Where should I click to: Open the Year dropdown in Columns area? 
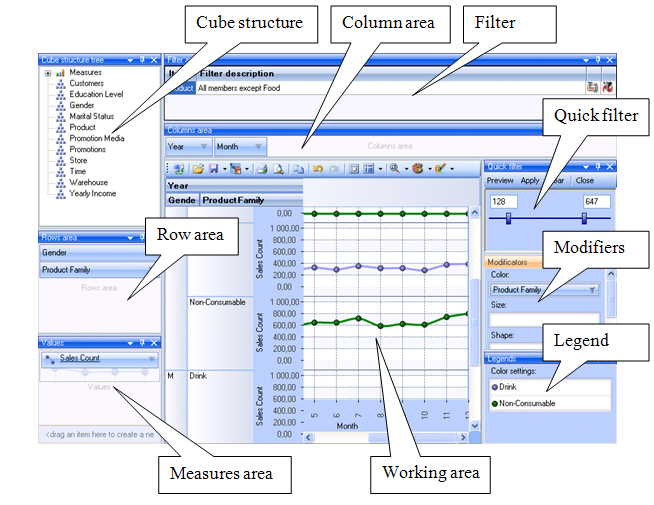click(204, 146)
